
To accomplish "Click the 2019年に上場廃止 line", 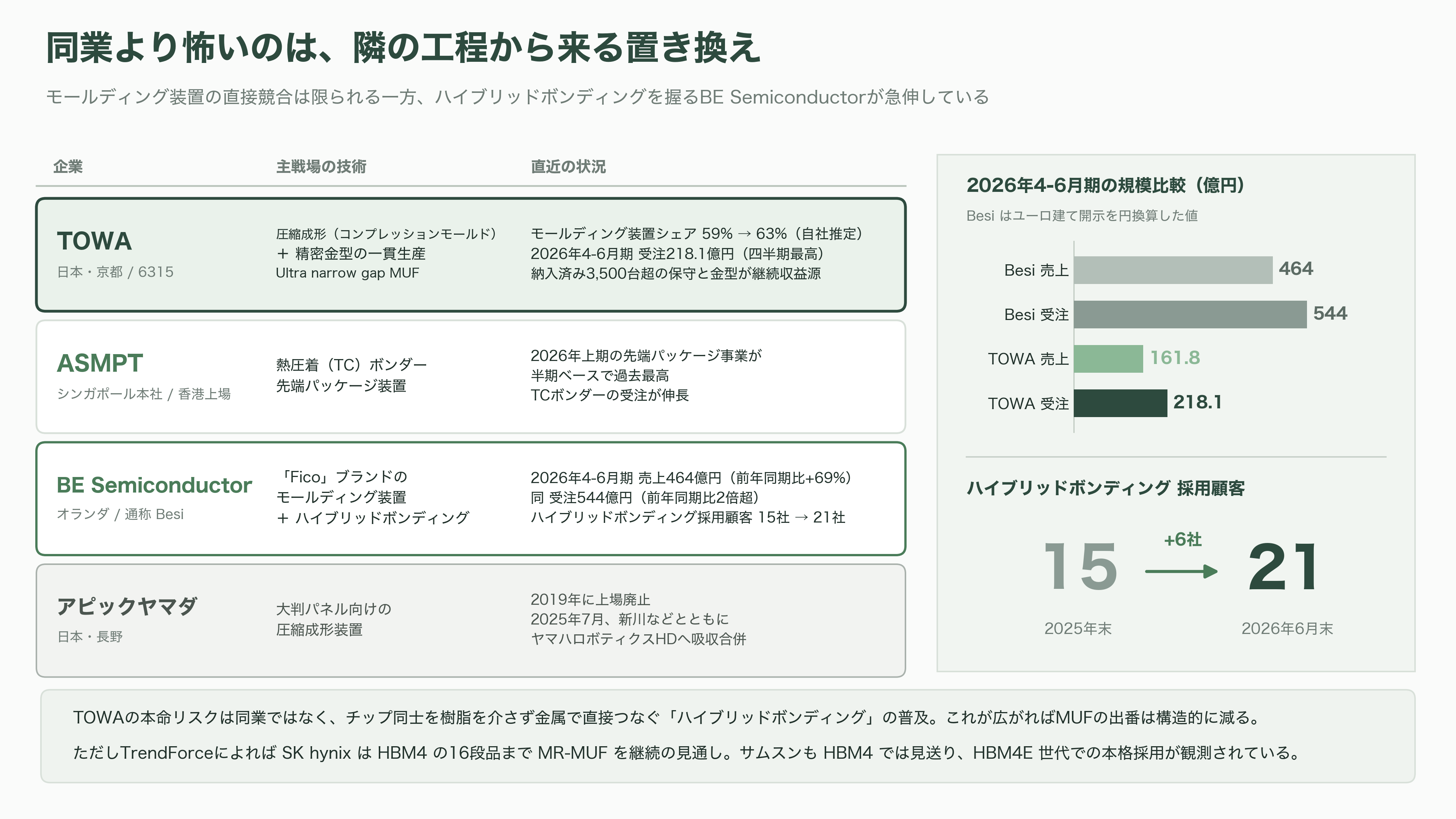I will [590, 599].
